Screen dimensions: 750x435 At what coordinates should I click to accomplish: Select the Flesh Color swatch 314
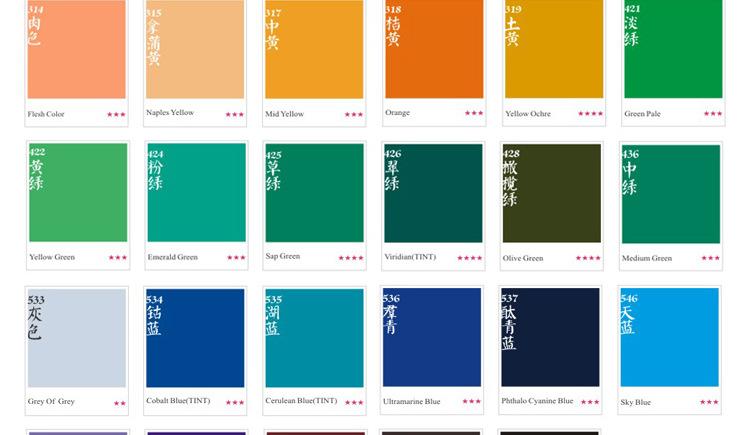click(77, 50)
